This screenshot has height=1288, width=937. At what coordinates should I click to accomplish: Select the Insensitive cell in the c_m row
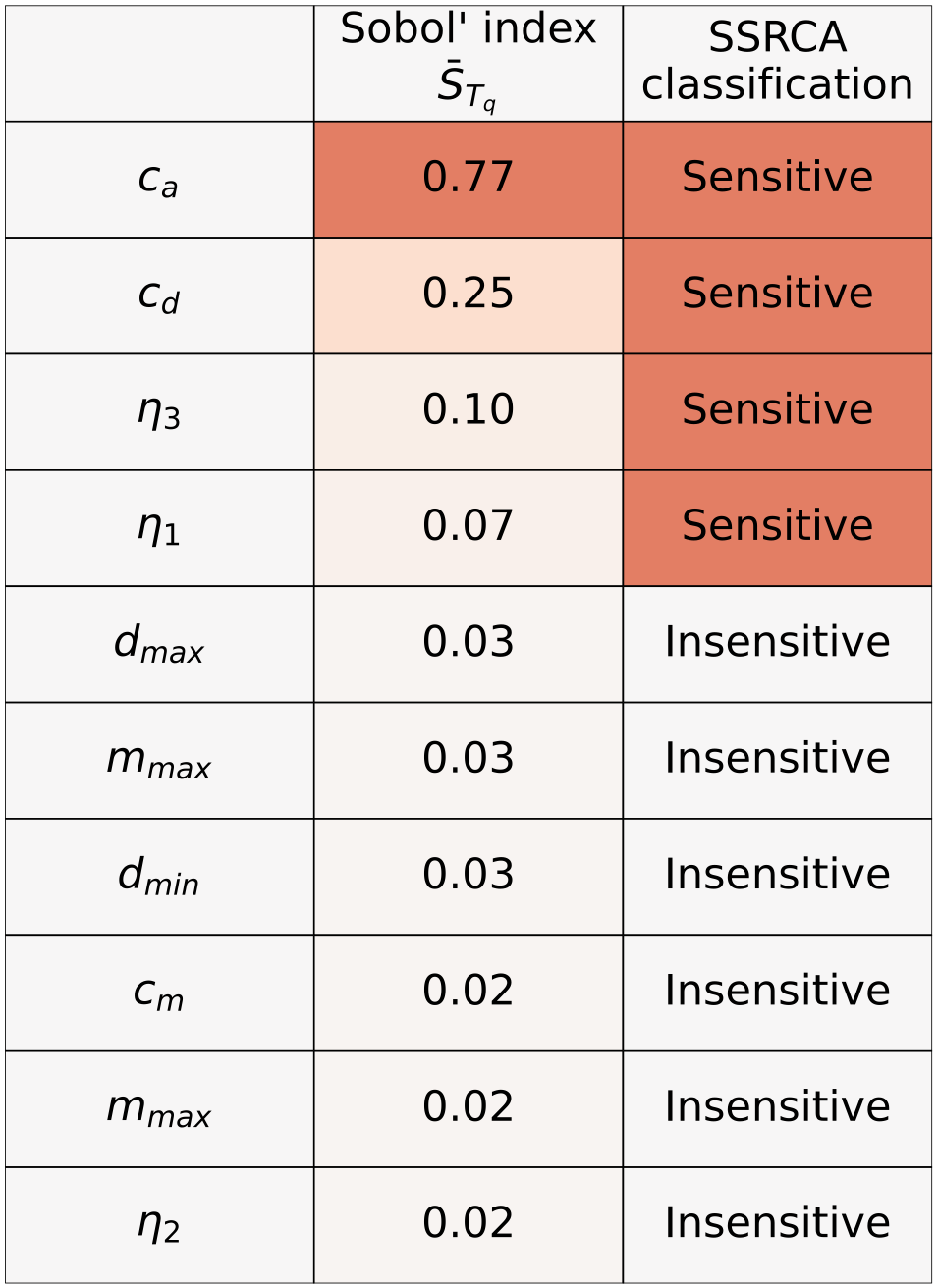(777, 993)
